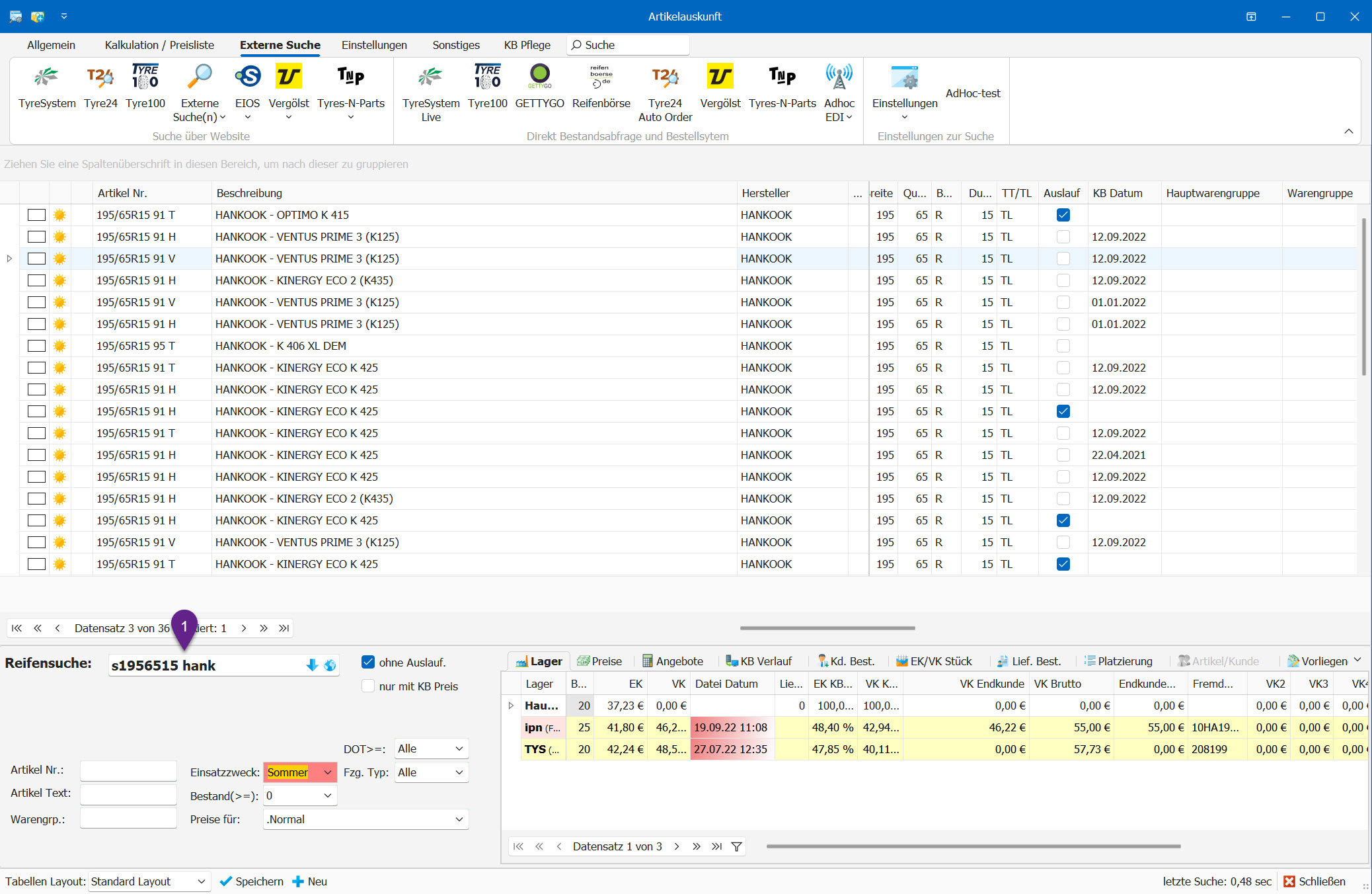
Task: Open TyreSystem website search
Action: coord(47,87)
